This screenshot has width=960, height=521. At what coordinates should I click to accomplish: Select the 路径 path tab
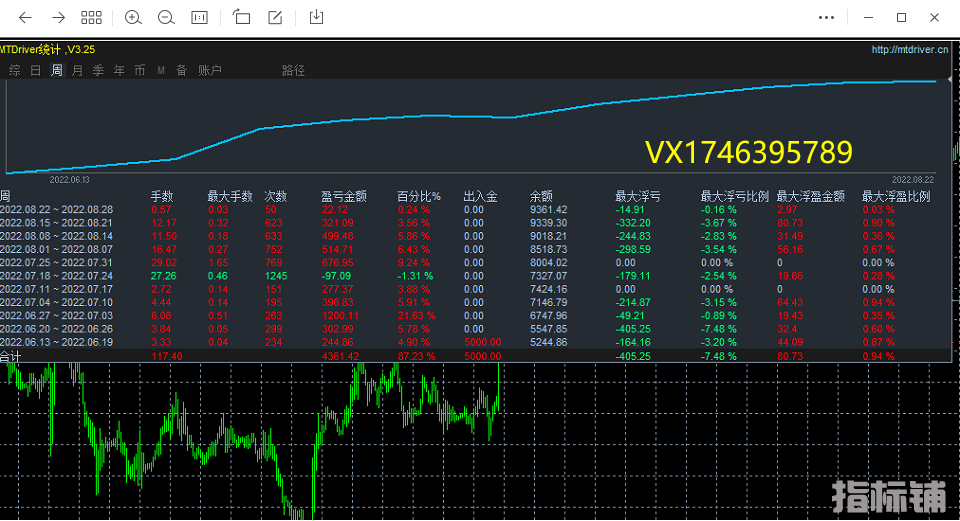pos(293,70)
